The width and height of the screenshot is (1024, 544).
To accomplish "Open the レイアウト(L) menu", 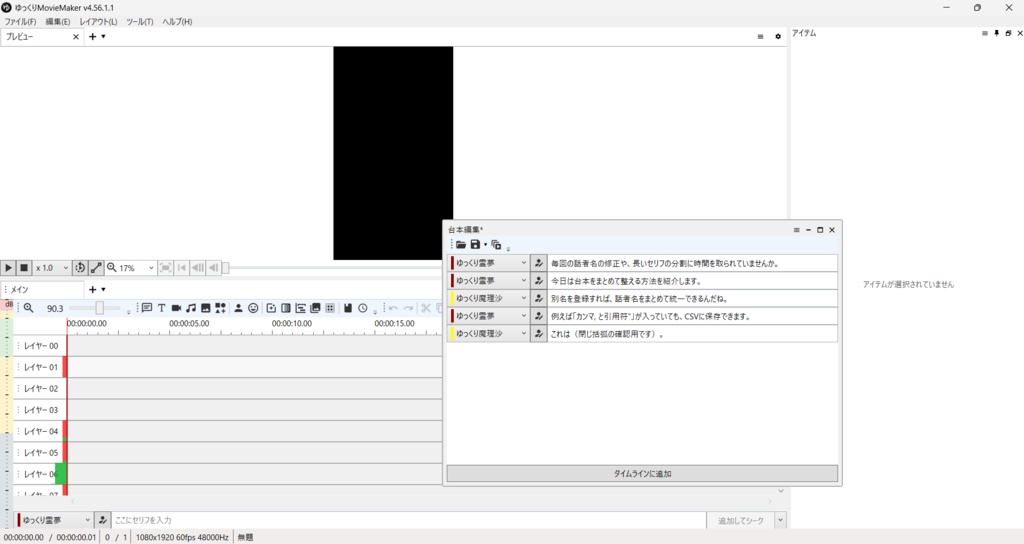I will coord(99,22).
